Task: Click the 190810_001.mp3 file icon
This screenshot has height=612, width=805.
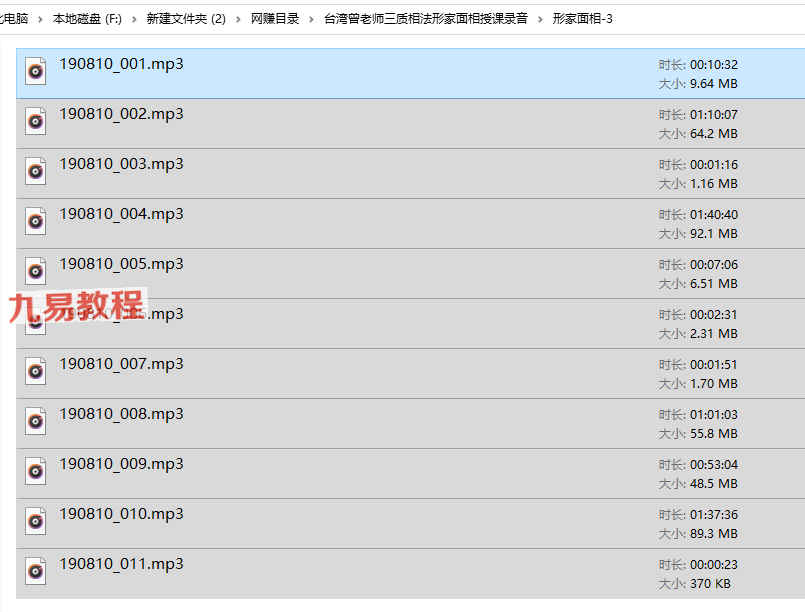Action: click(x=35, y=71)
